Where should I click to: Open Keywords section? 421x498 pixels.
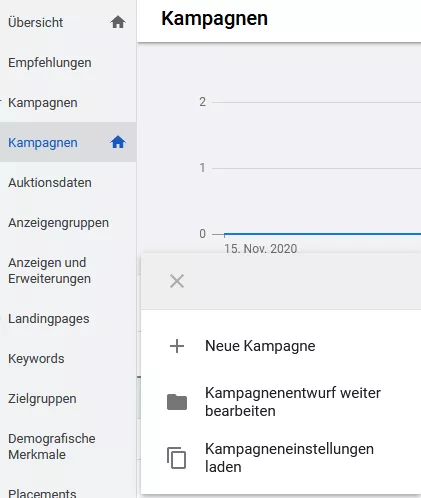[36, 359]
